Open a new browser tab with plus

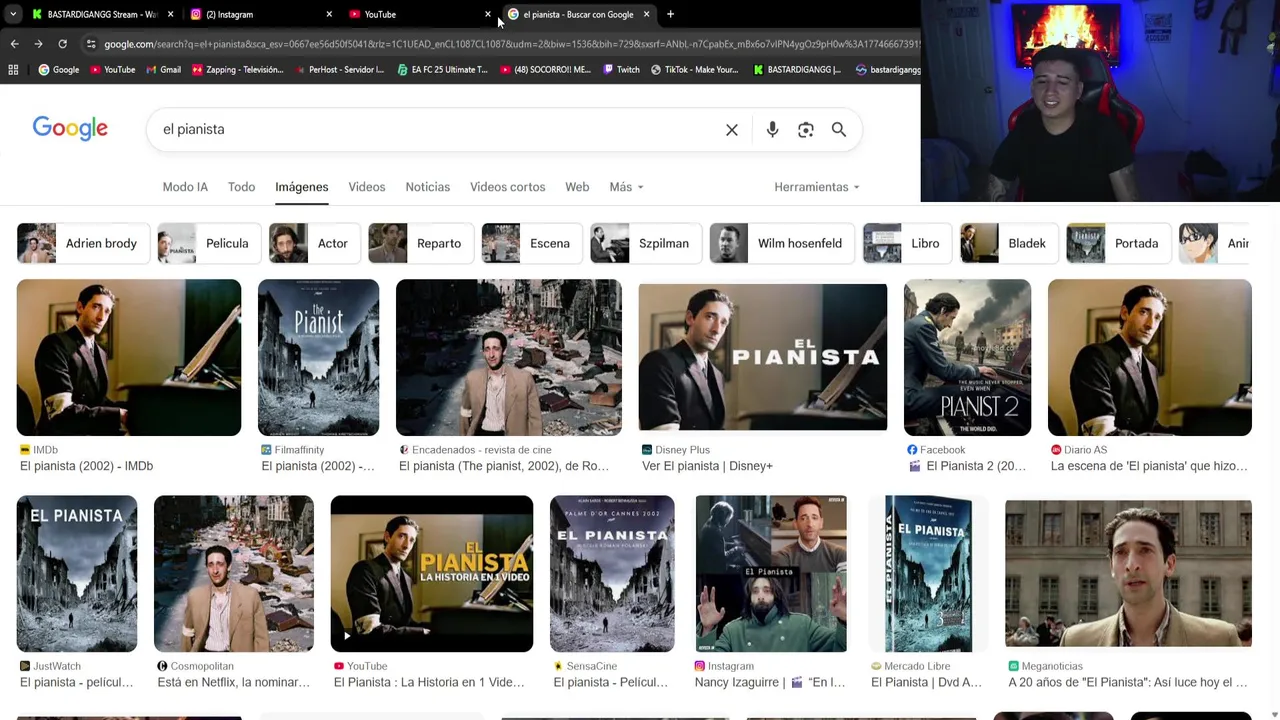670,14
